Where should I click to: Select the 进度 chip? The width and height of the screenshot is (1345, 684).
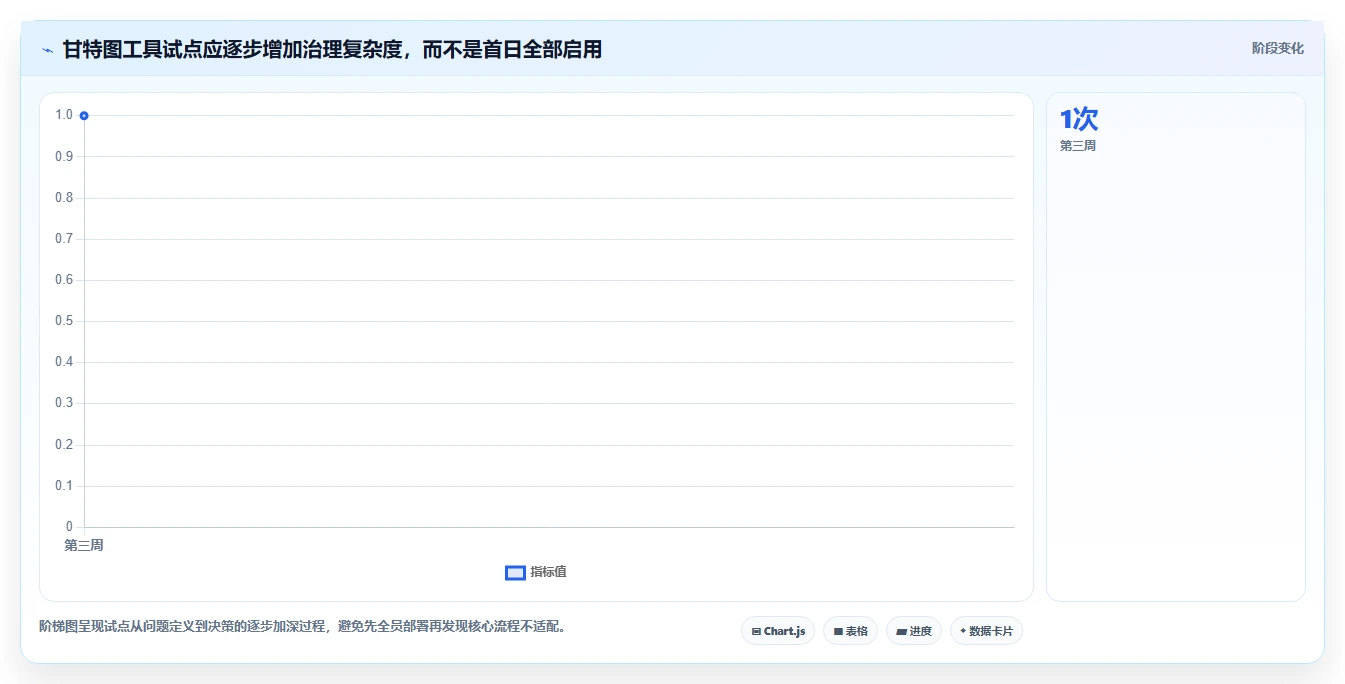point(914,631)
